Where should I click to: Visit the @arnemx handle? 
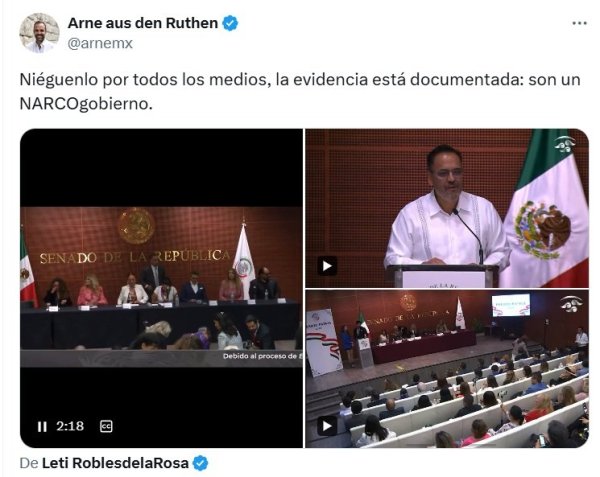[100, 43]
